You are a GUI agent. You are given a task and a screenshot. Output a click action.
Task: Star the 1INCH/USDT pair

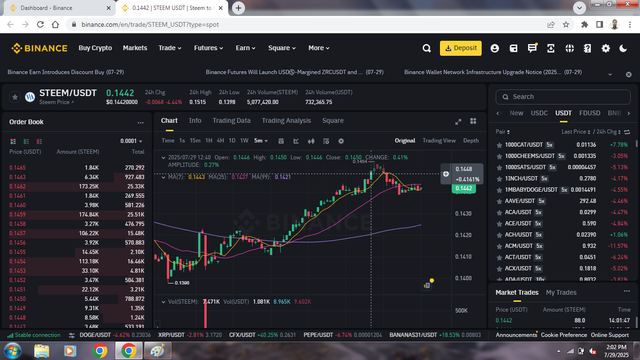[x=499, y=179]
